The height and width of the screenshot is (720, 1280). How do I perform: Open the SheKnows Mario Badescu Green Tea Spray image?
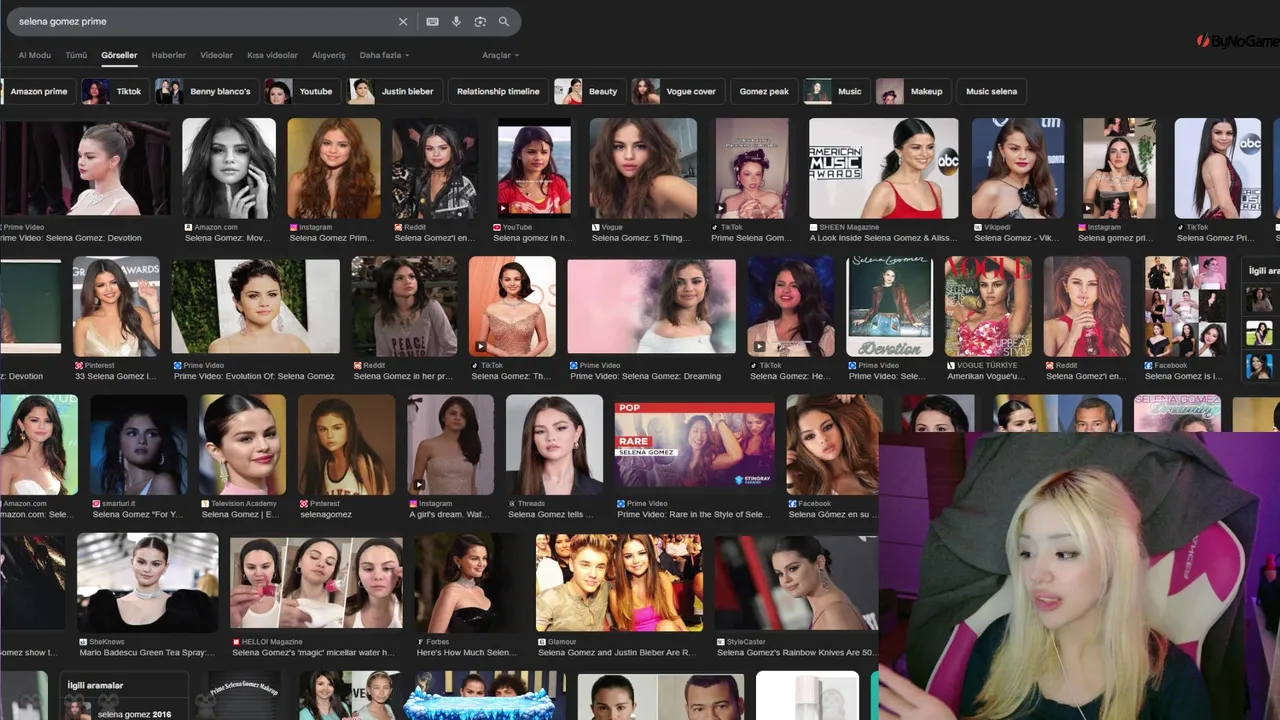(148, 582)
